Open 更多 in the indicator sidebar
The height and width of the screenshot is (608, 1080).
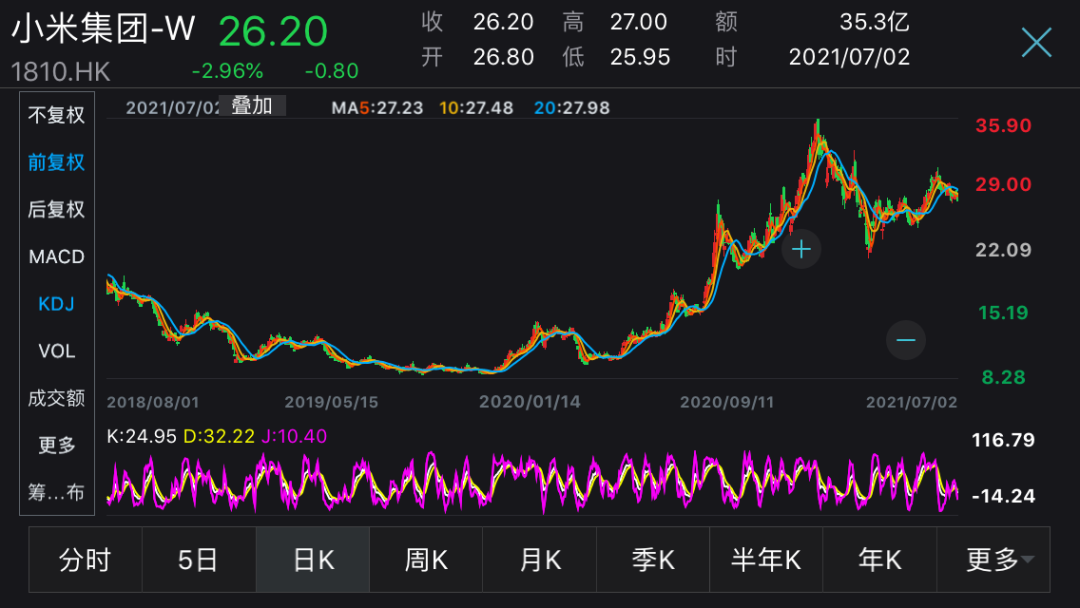click(56, 445)
